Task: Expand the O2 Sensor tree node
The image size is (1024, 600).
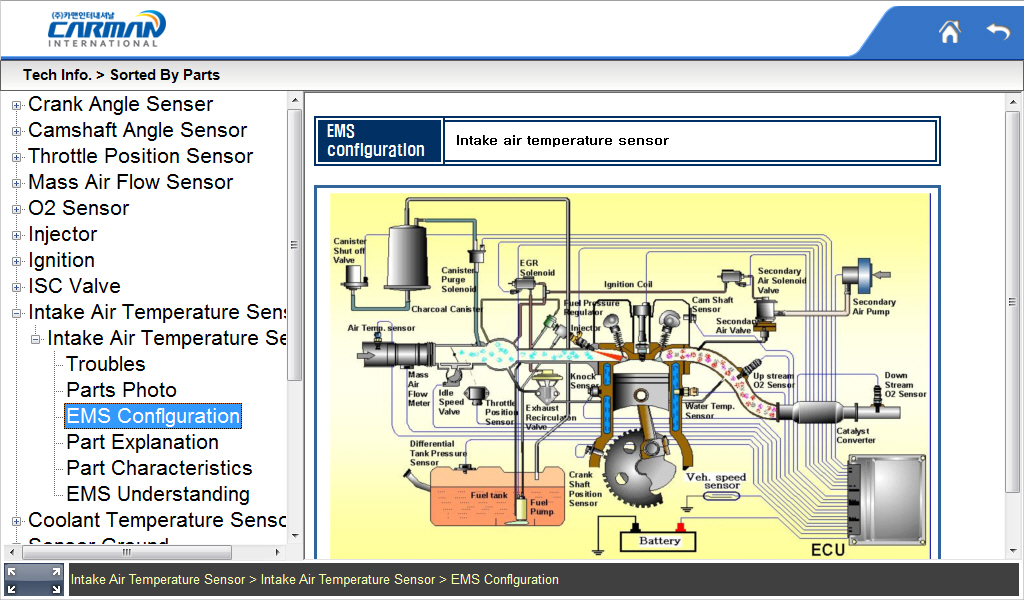Action: tap(17, 209)
